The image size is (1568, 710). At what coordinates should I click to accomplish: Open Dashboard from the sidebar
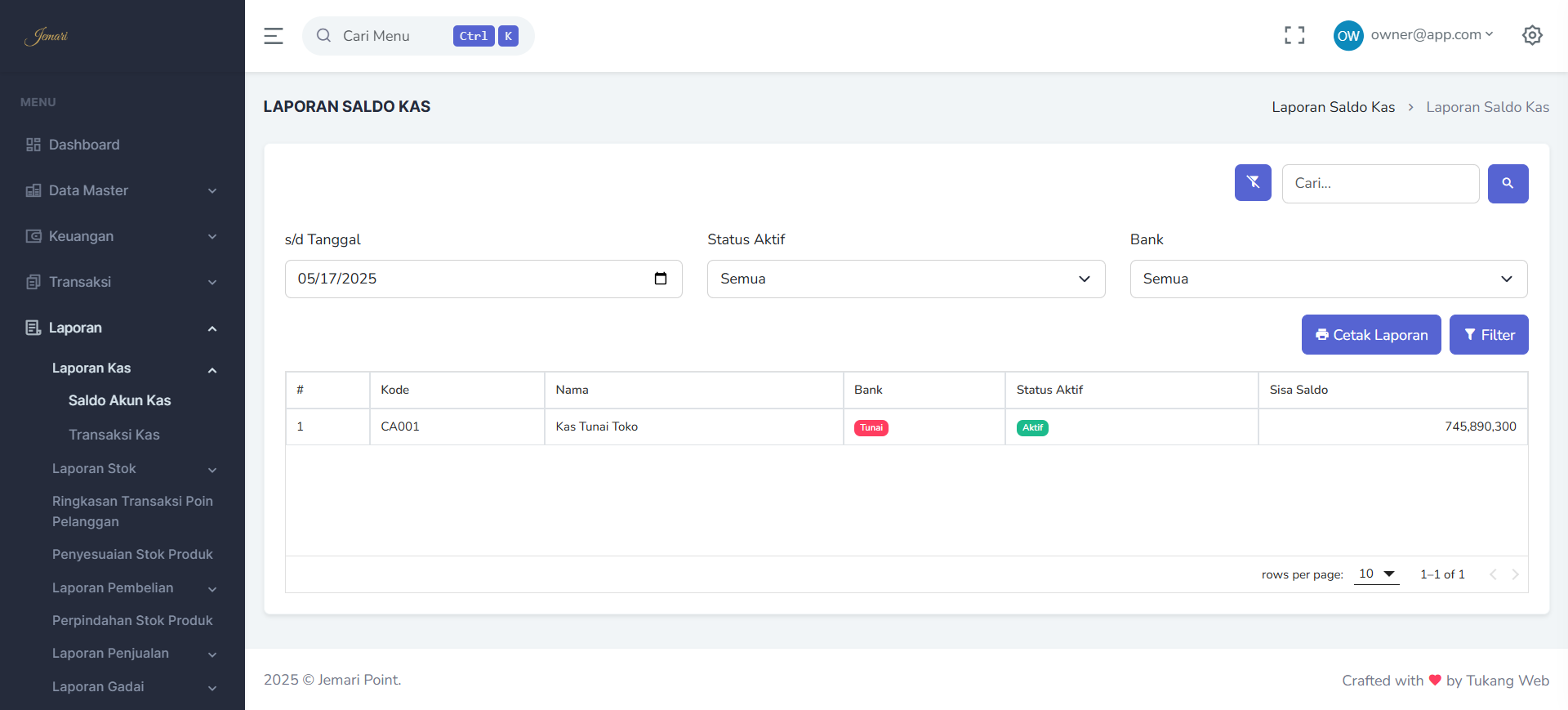tap(84, 145)
